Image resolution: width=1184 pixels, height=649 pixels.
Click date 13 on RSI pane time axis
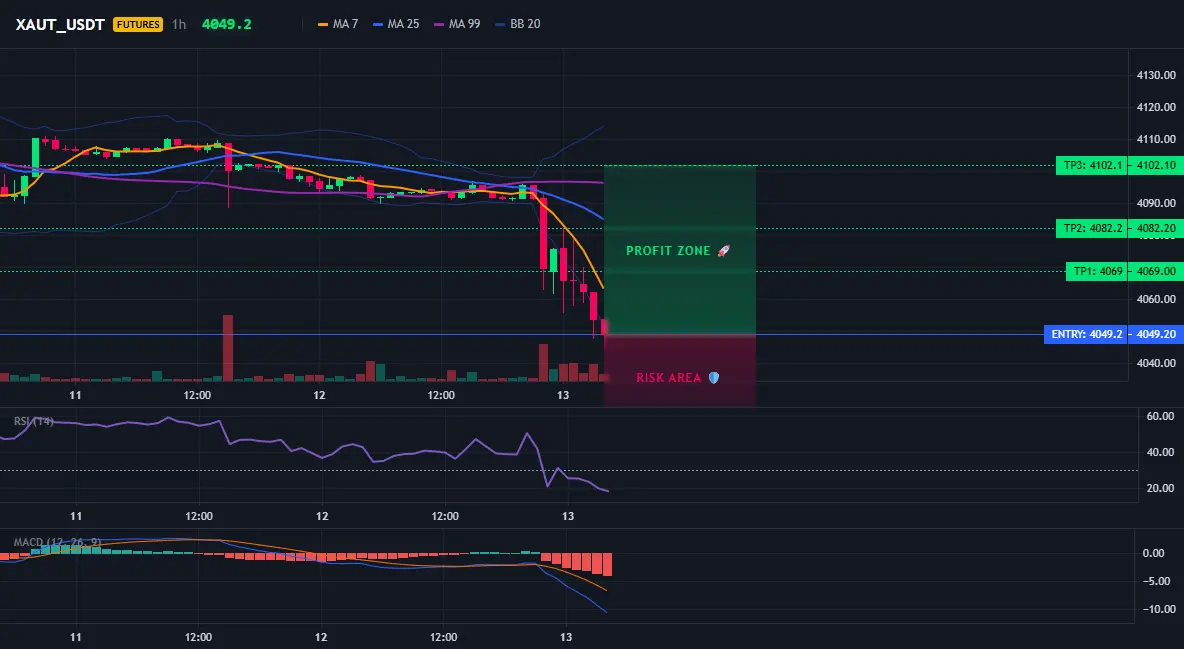tap(568, 516)
